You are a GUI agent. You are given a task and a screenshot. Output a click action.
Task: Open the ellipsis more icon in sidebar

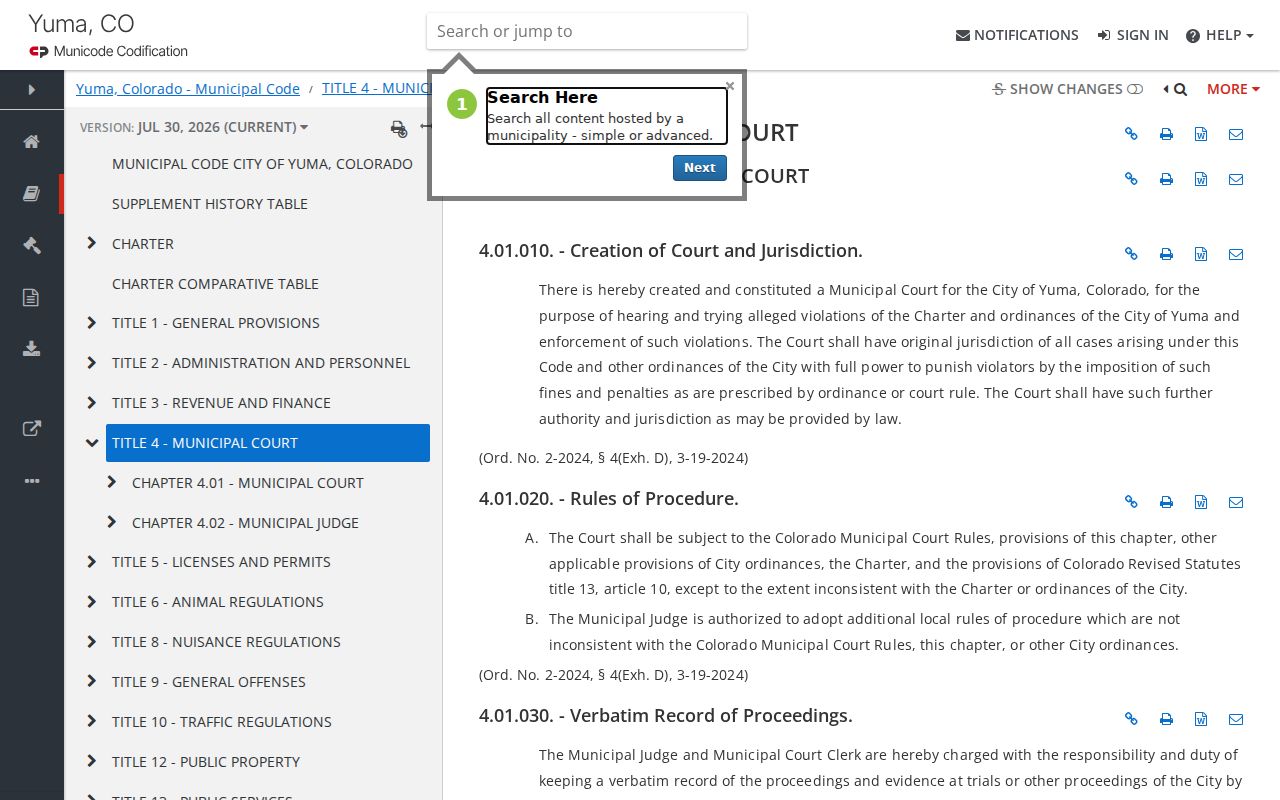(x=32, y=481)
